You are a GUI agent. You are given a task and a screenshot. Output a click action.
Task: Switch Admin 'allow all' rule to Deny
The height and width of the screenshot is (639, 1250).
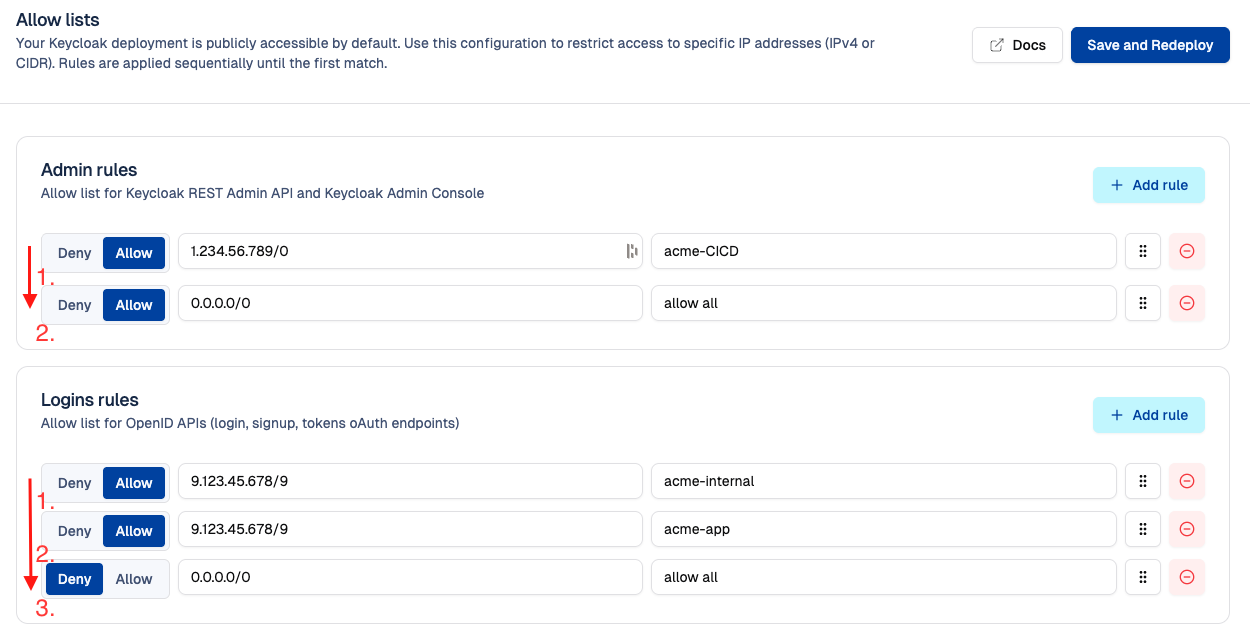click(75, 305)
